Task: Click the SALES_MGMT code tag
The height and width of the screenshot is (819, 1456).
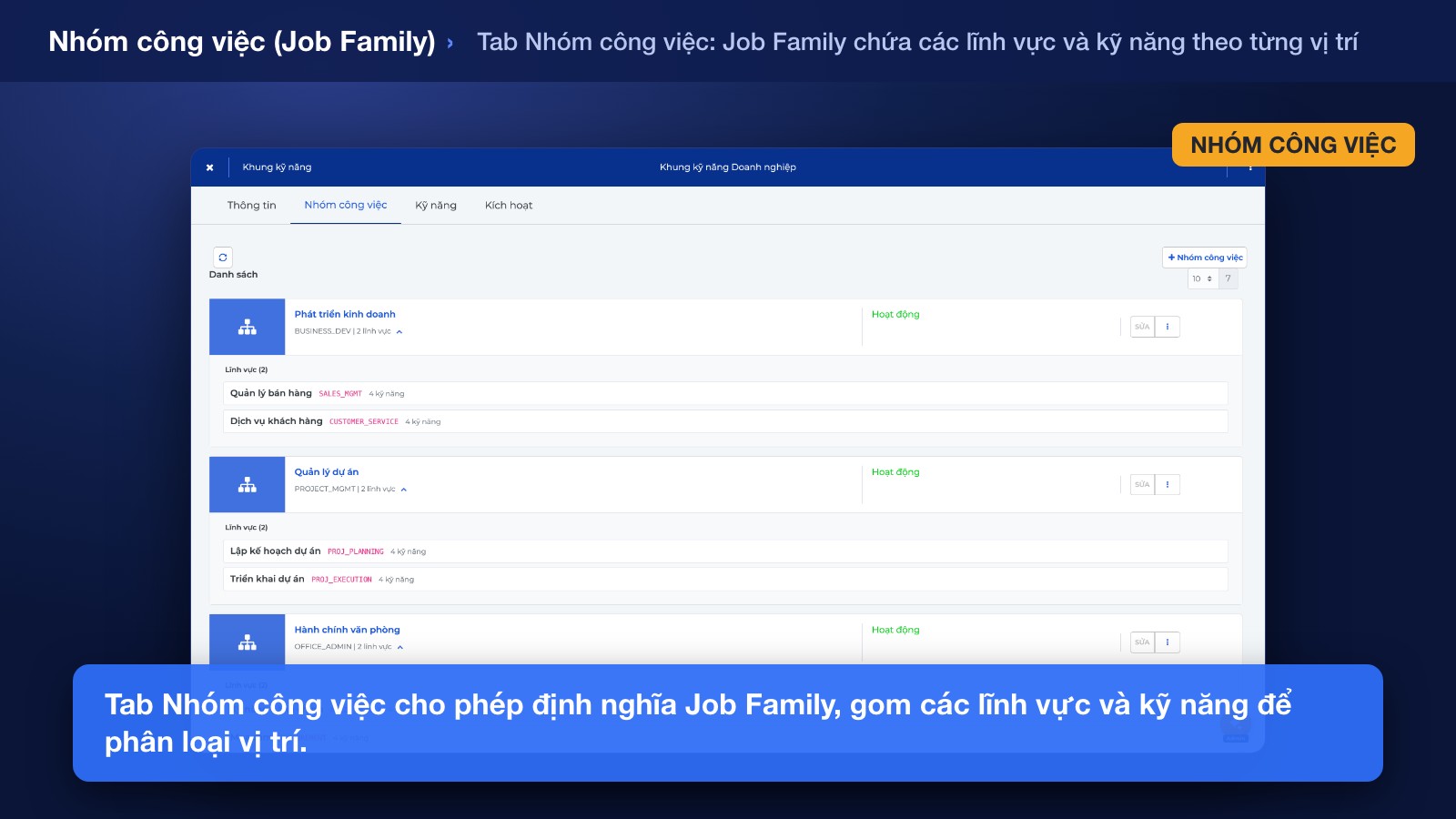Action: pyautogui.click(x=340, y=394)
